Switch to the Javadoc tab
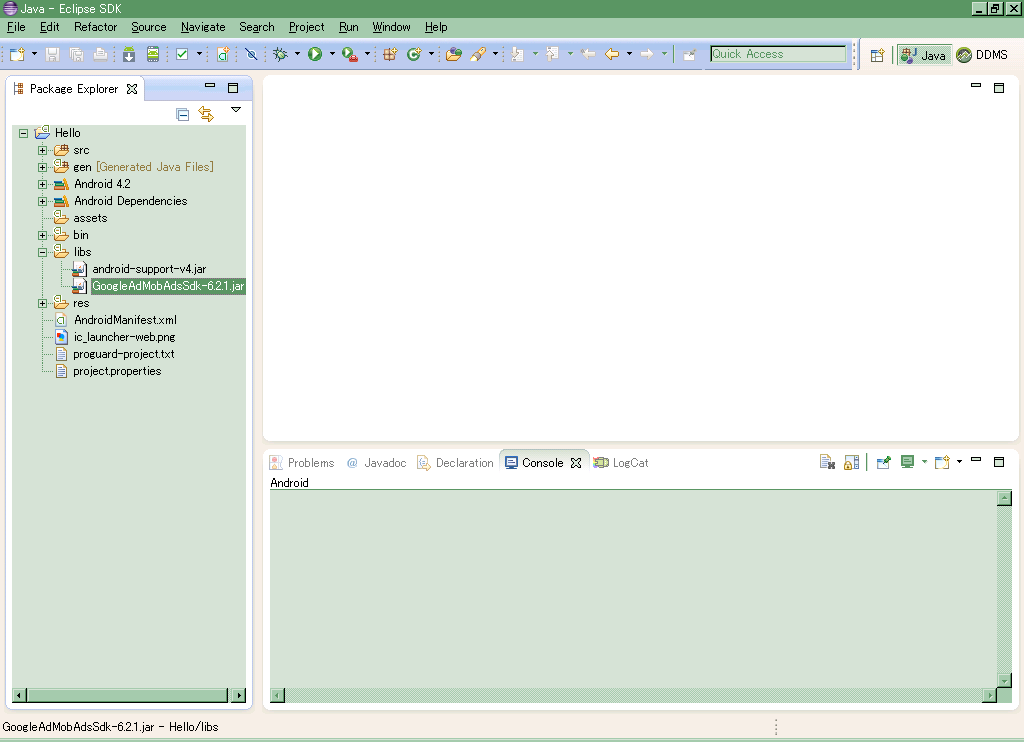Viewport: 1024px width, 742px height. 376,462
